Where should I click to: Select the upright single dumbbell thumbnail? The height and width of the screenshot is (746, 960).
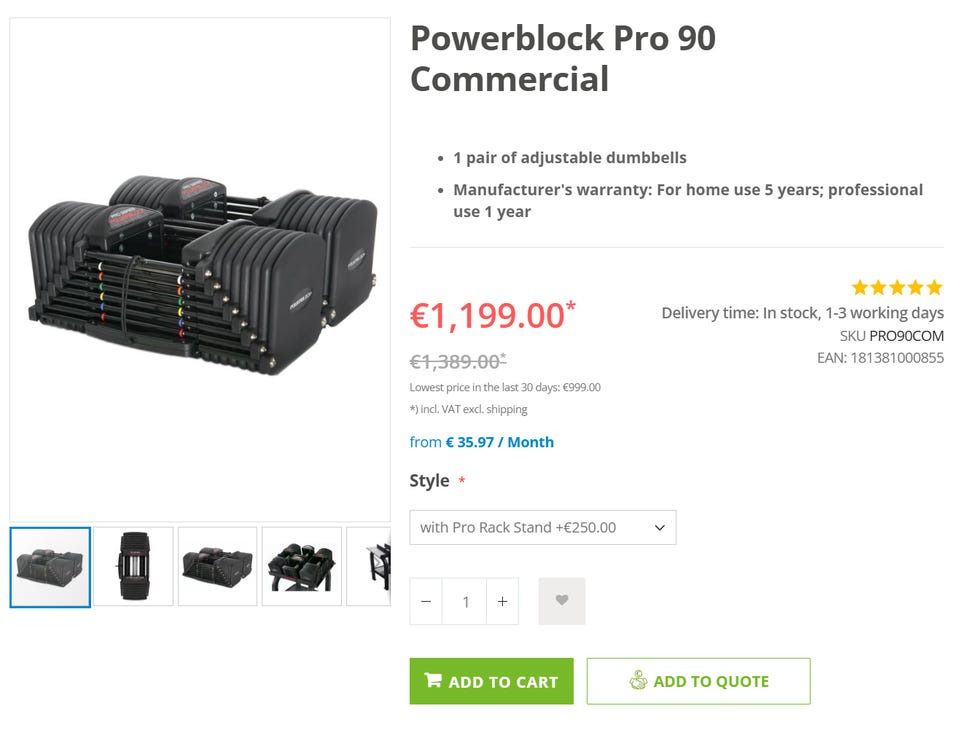tap(134, 567)
